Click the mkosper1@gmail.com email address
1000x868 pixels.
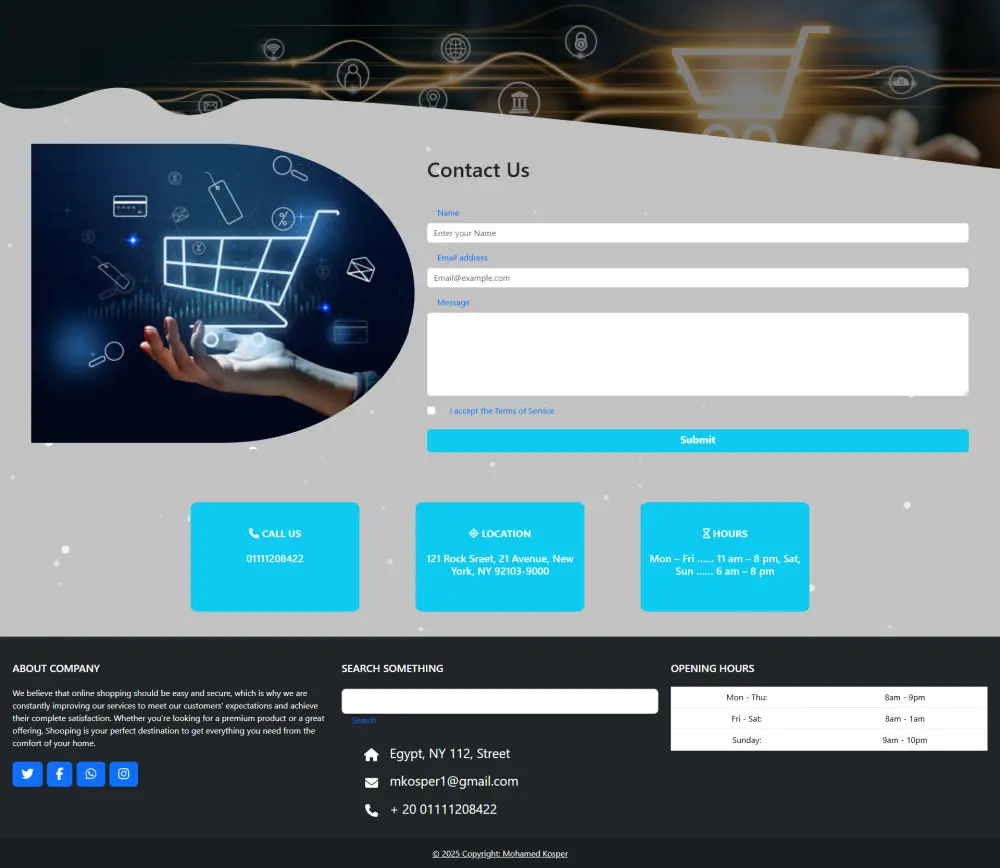point(452,781)
